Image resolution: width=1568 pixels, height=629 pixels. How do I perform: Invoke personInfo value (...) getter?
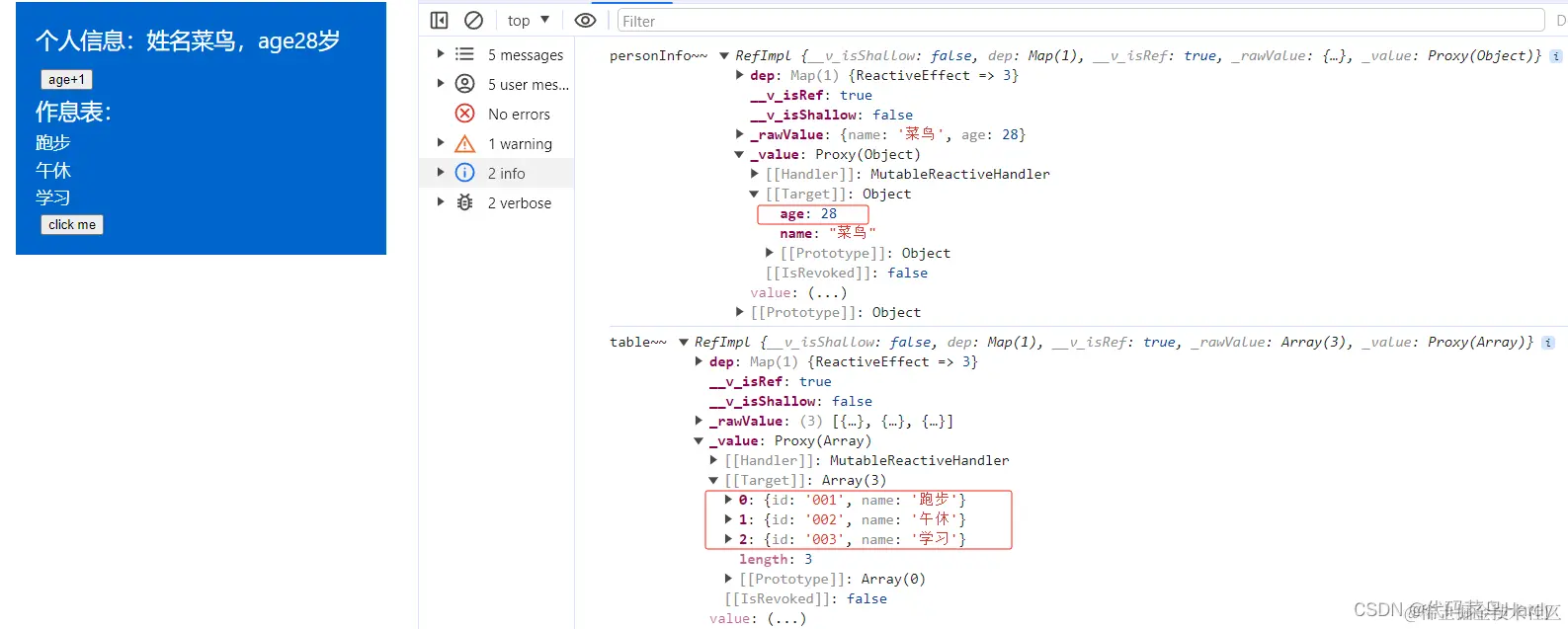(827, 292)
